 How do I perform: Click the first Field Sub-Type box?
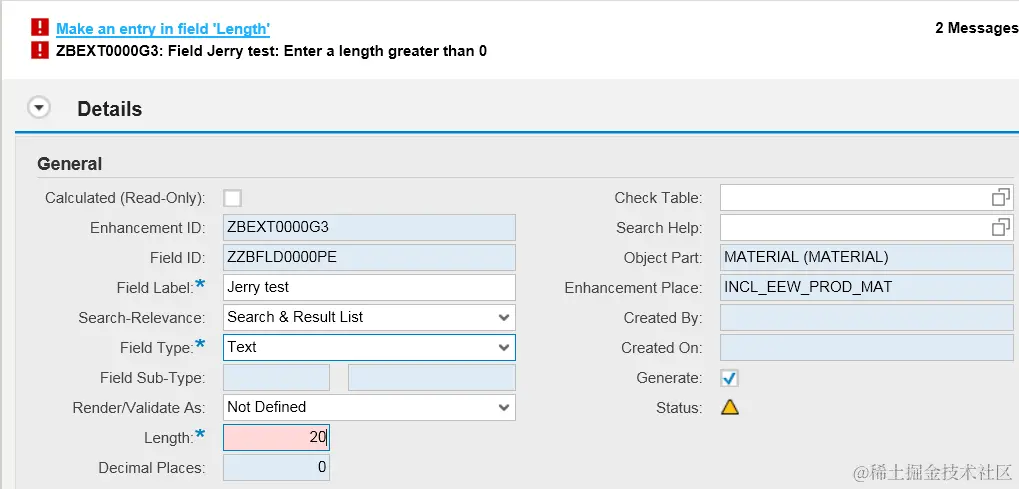coord(276,377)
